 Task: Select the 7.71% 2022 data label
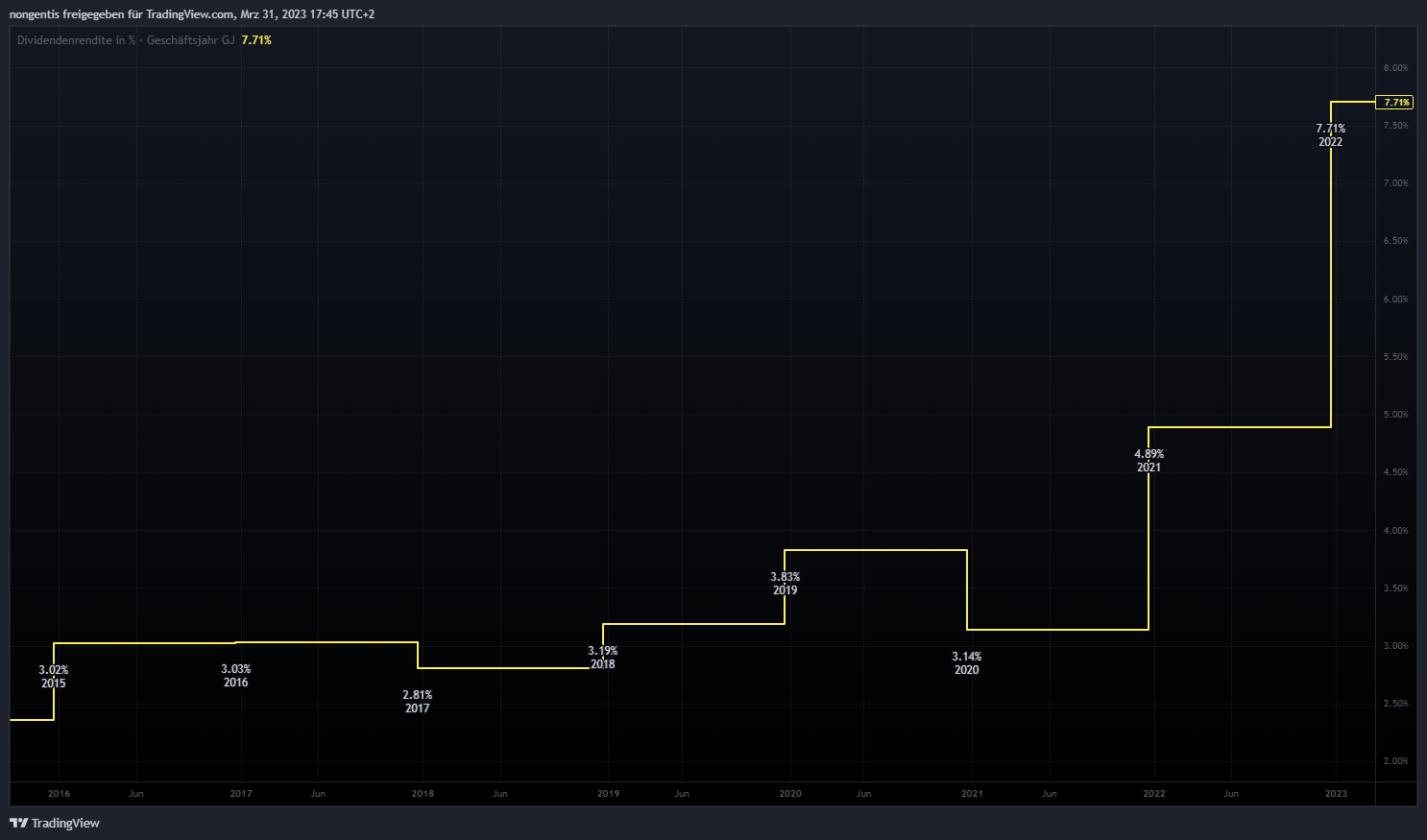coord(1330,135)
